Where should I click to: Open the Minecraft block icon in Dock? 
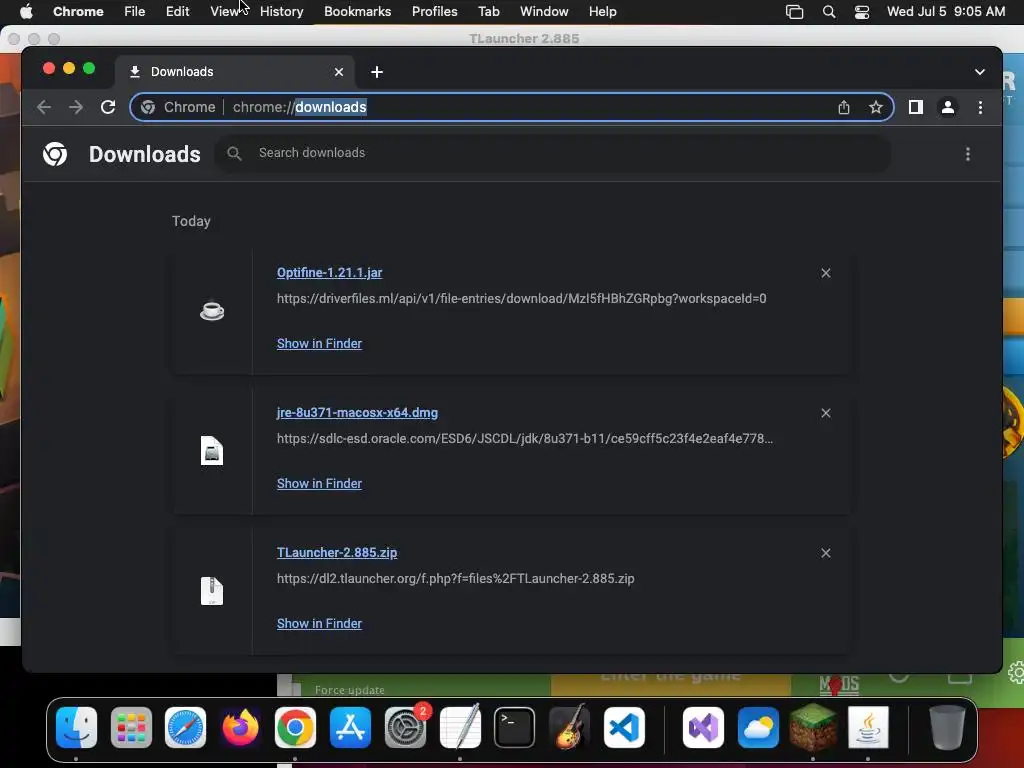click(813, 727)
